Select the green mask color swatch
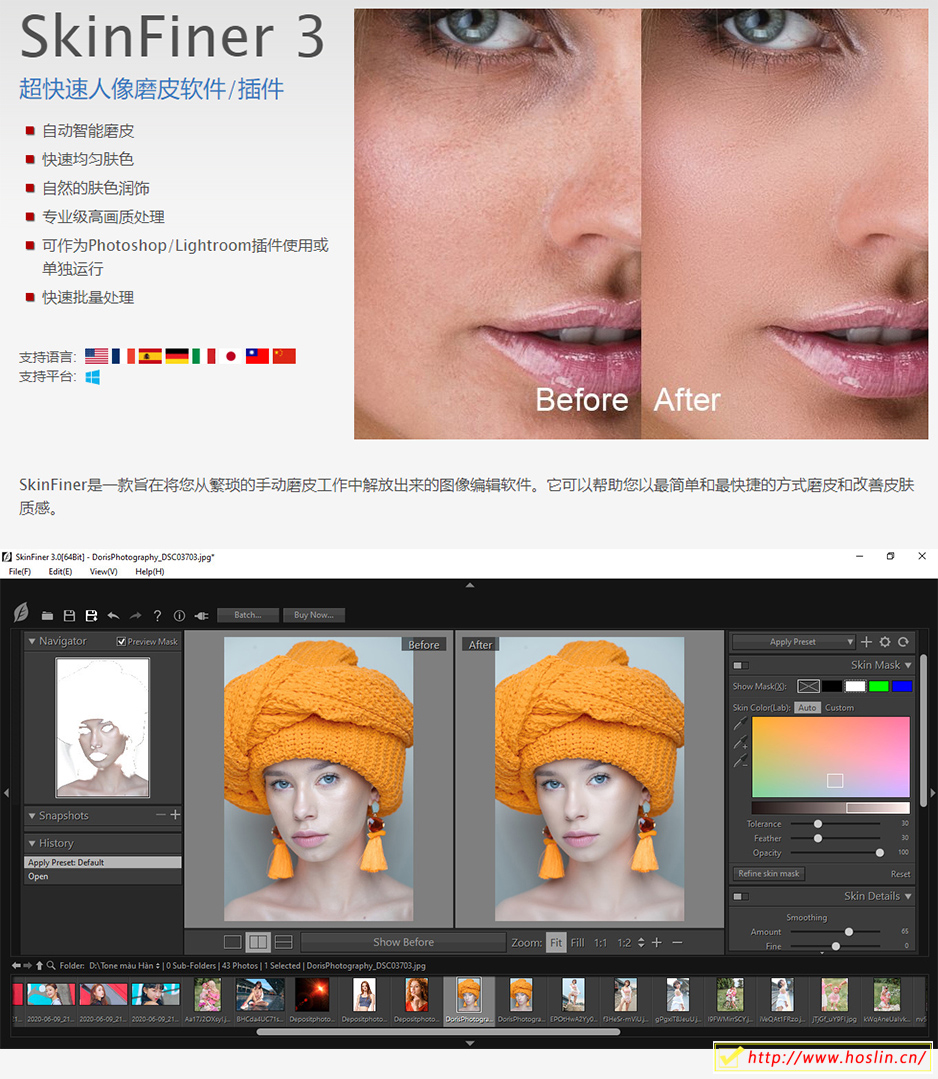938x1079 pixels. click(x=879, y=686)
